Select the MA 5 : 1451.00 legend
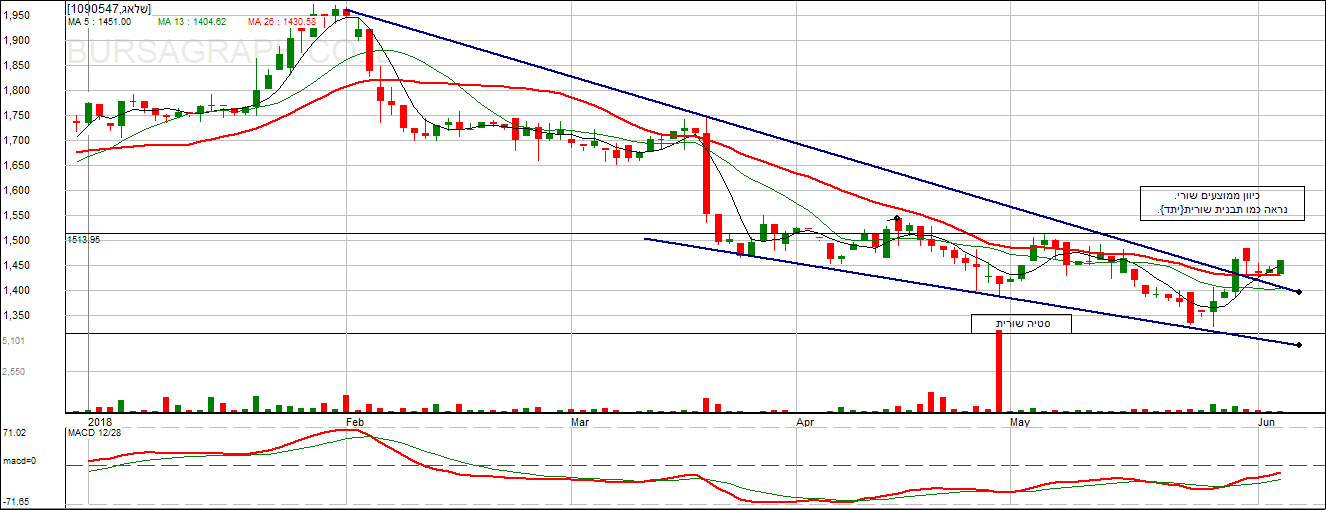1326x510 pixels. click(99, 21)
